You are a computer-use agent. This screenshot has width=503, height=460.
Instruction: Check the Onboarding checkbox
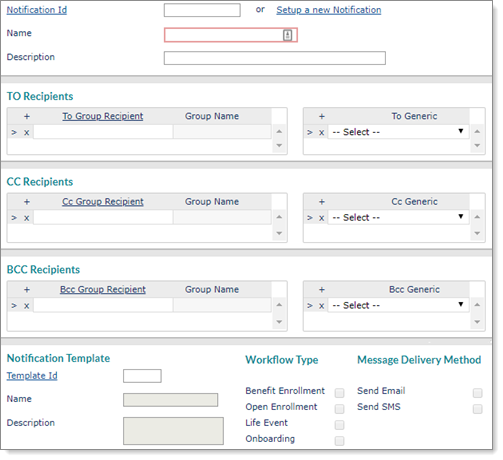[340, 441]
